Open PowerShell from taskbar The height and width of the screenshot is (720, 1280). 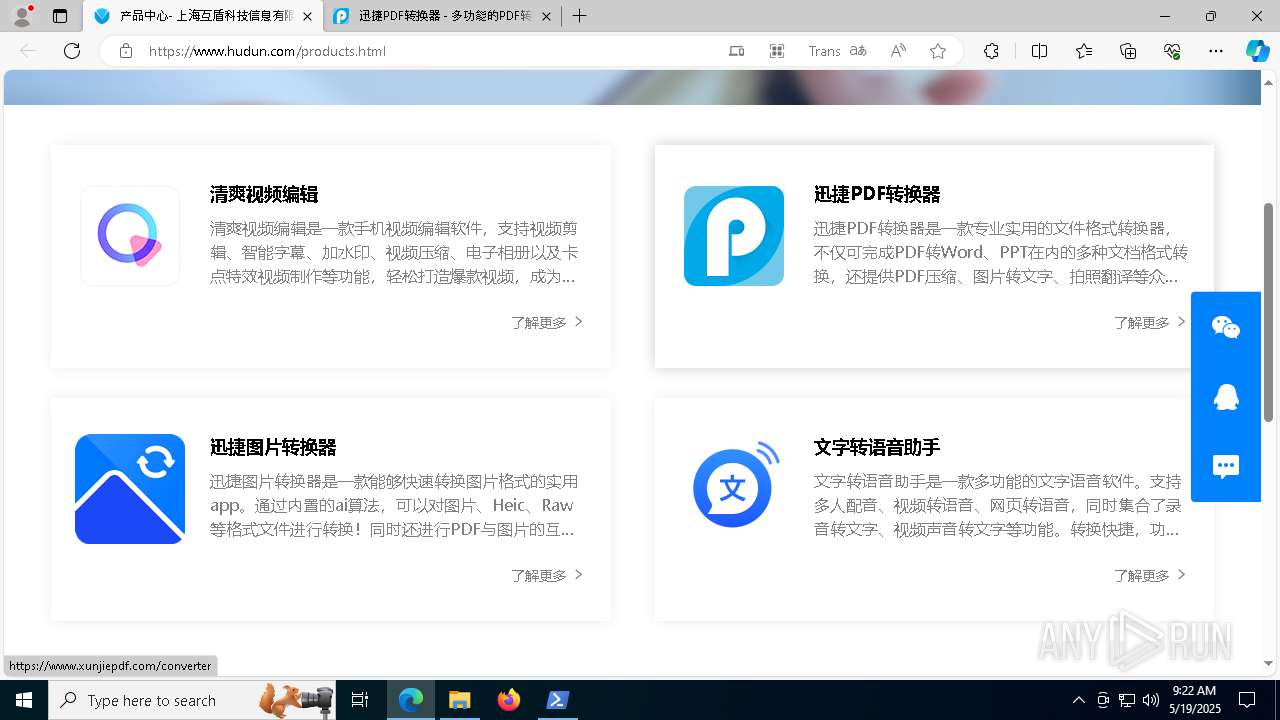pos(558,700)
